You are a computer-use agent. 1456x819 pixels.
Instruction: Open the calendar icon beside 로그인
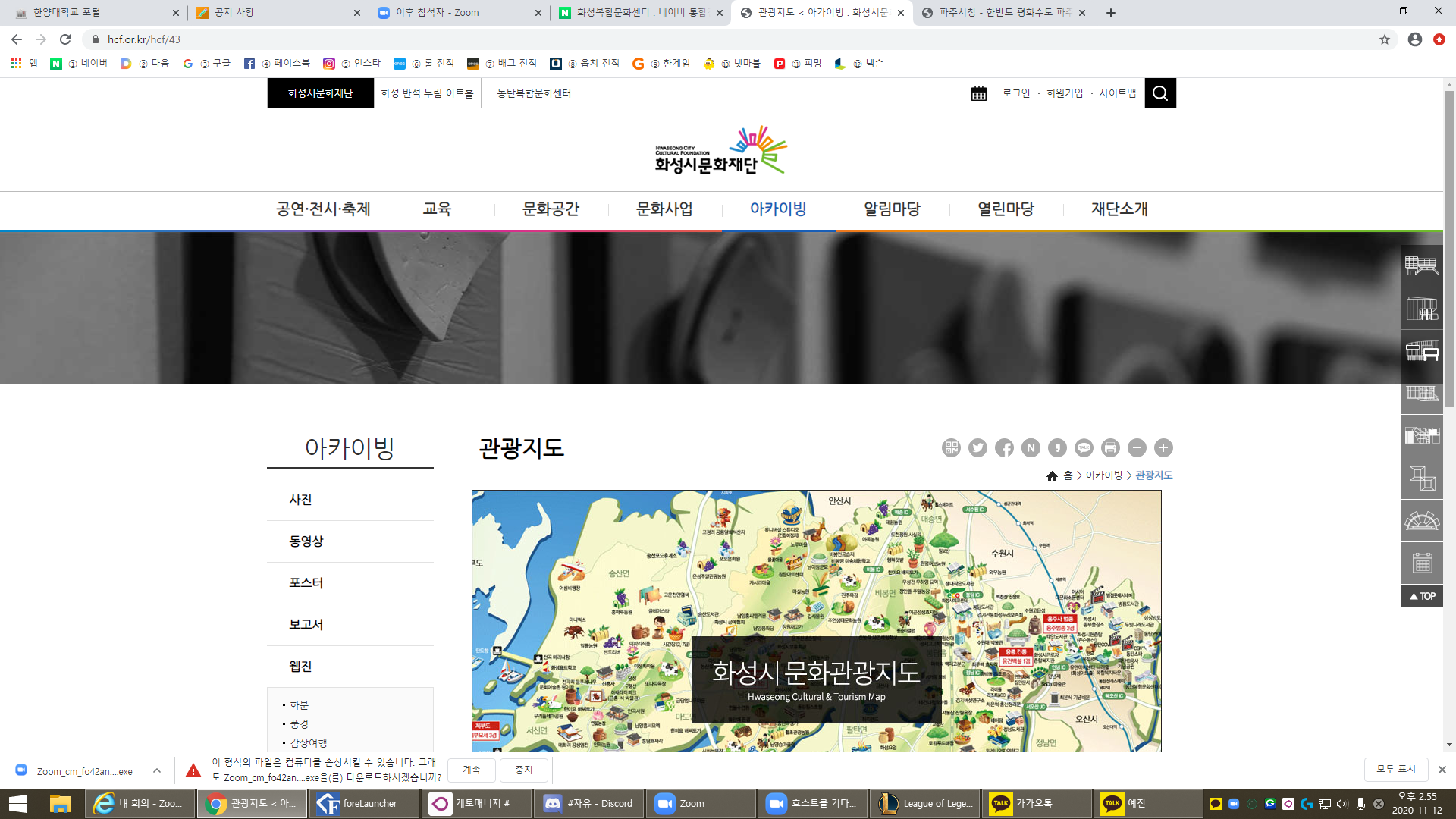coord(979,93)
